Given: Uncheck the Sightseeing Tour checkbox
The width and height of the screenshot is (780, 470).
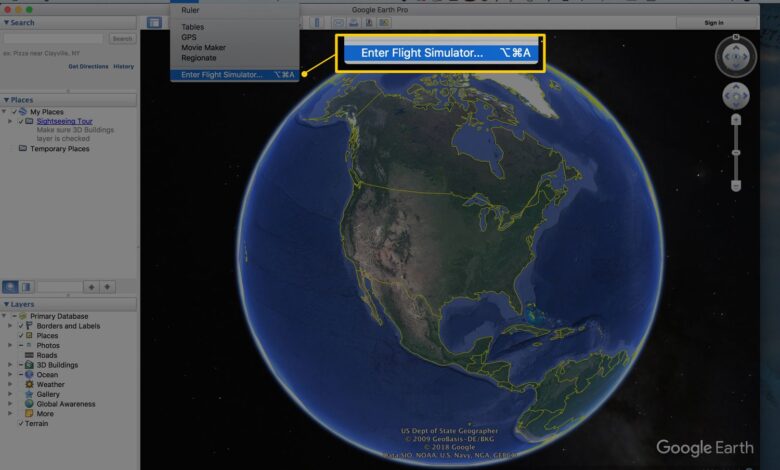Looking at the screenshot, I should [21, 121].
